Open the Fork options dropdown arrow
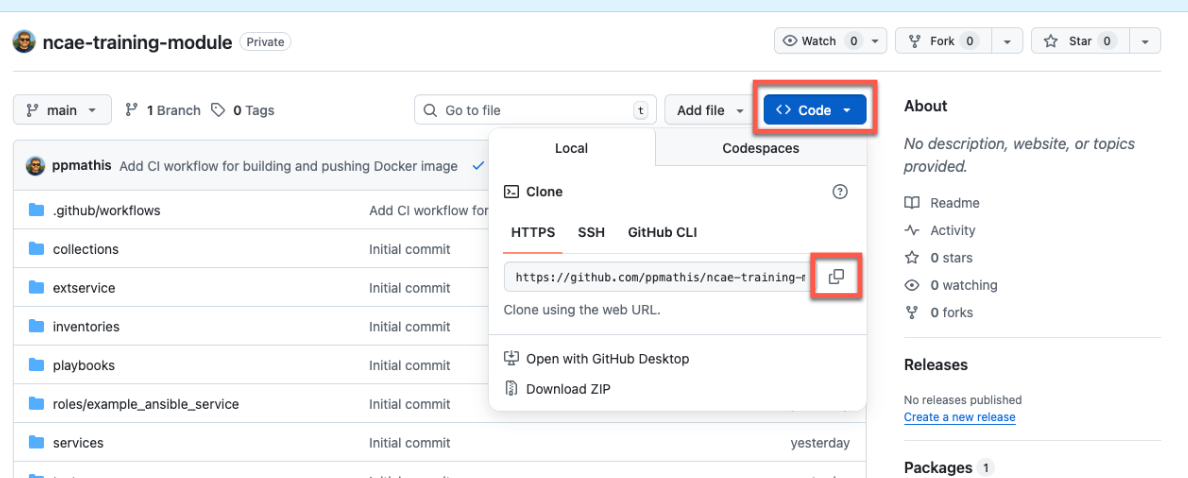 point(1007,41)
